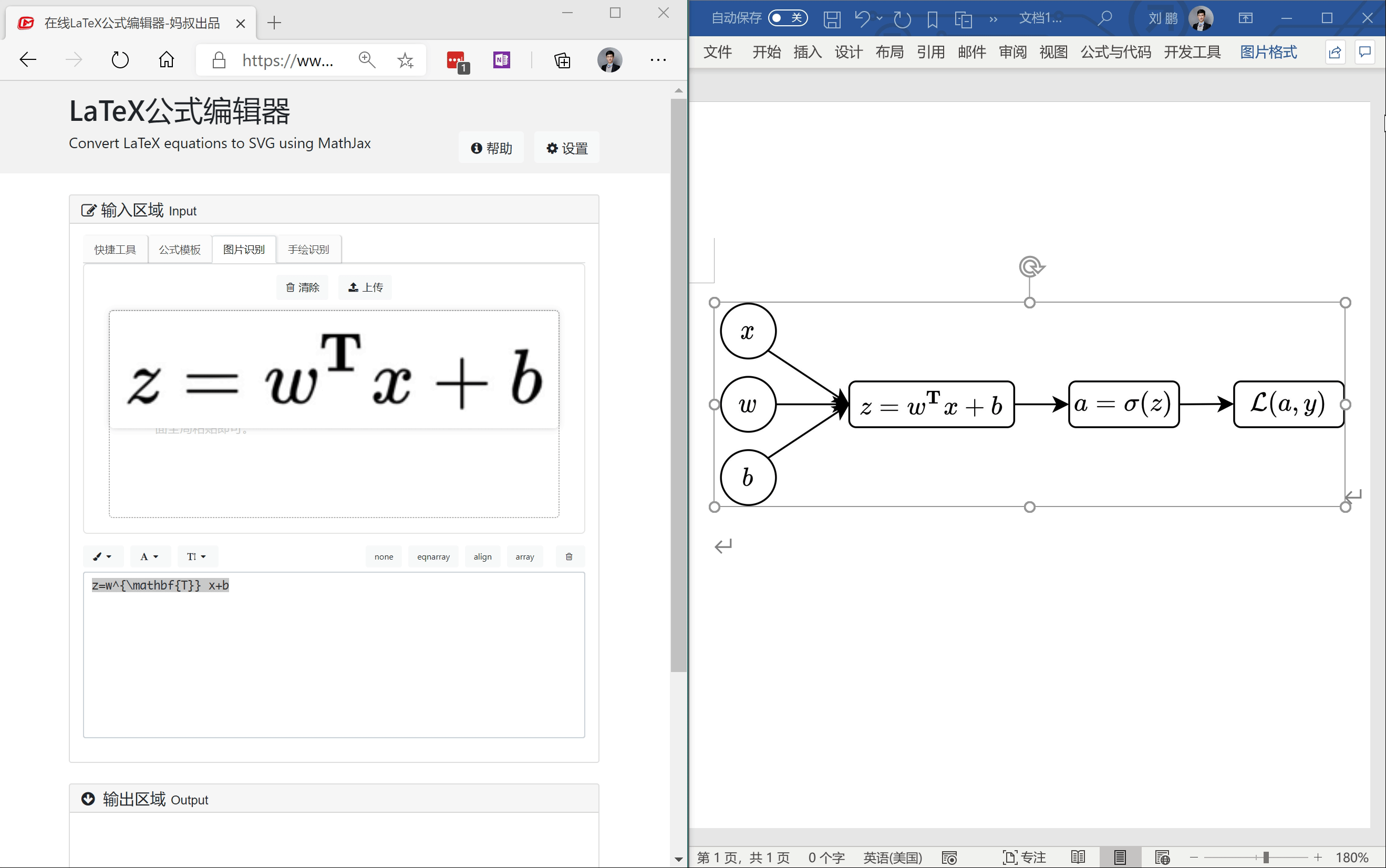Click the 上传 upload button

click(x=366, y=287)
